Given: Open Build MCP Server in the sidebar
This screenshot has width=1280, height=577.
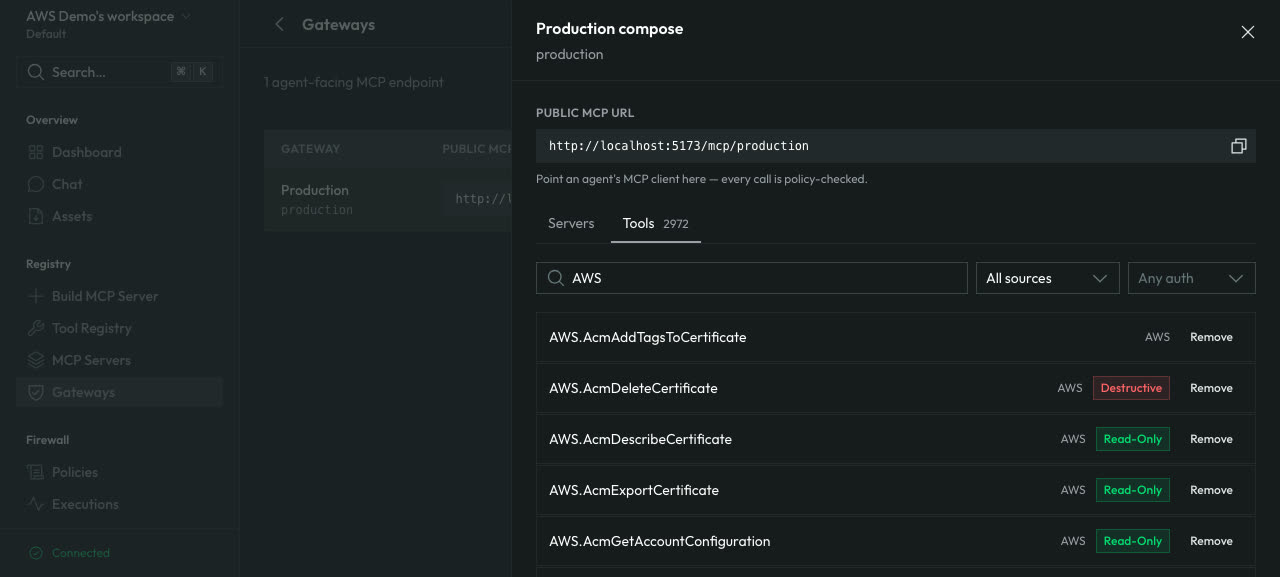Looking at the screenshot, I should [x=119, y=296].
